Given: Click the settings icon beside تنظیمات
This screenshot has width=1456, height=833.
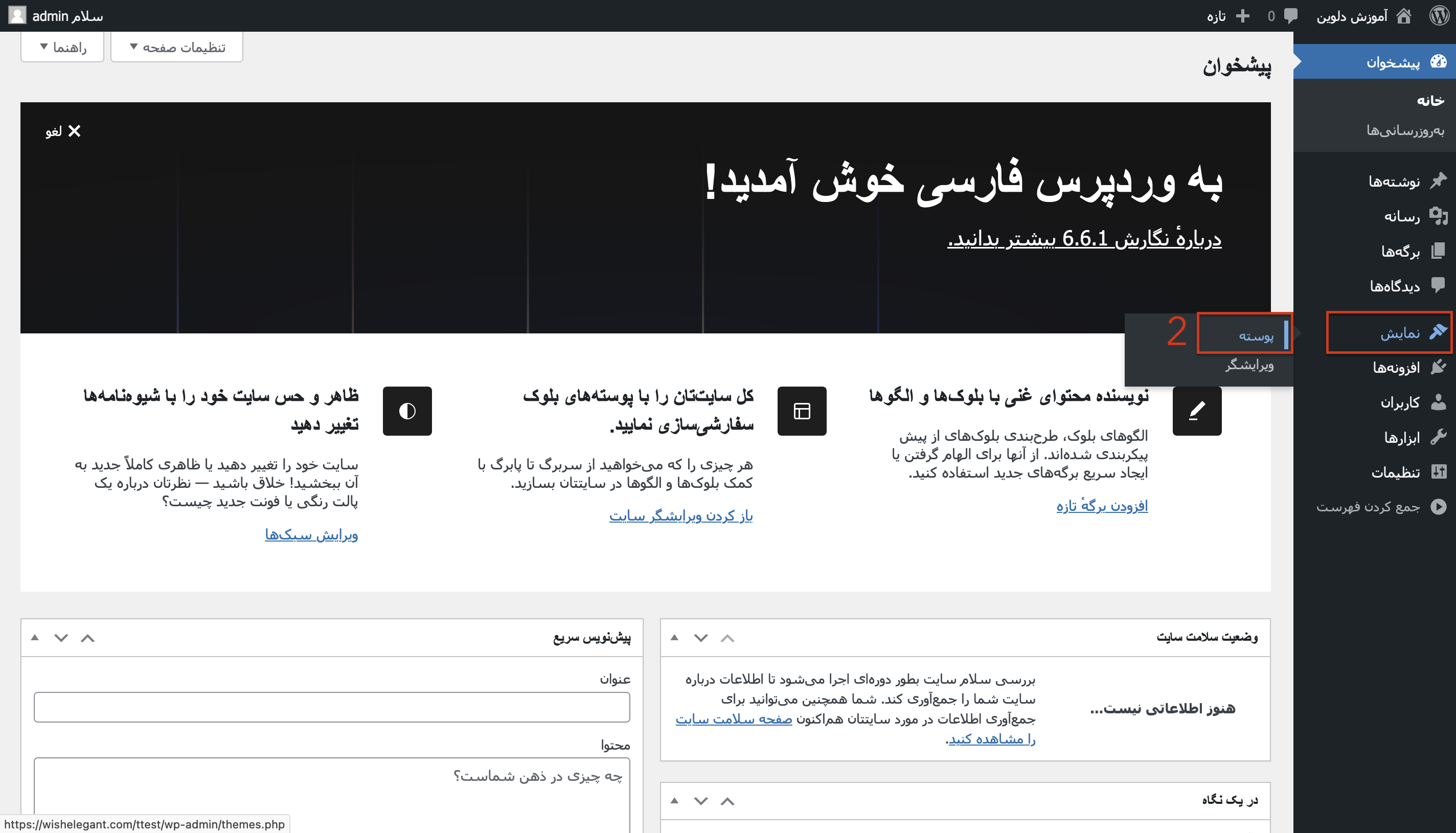Looking at the screenshot, I should 1439,472.
